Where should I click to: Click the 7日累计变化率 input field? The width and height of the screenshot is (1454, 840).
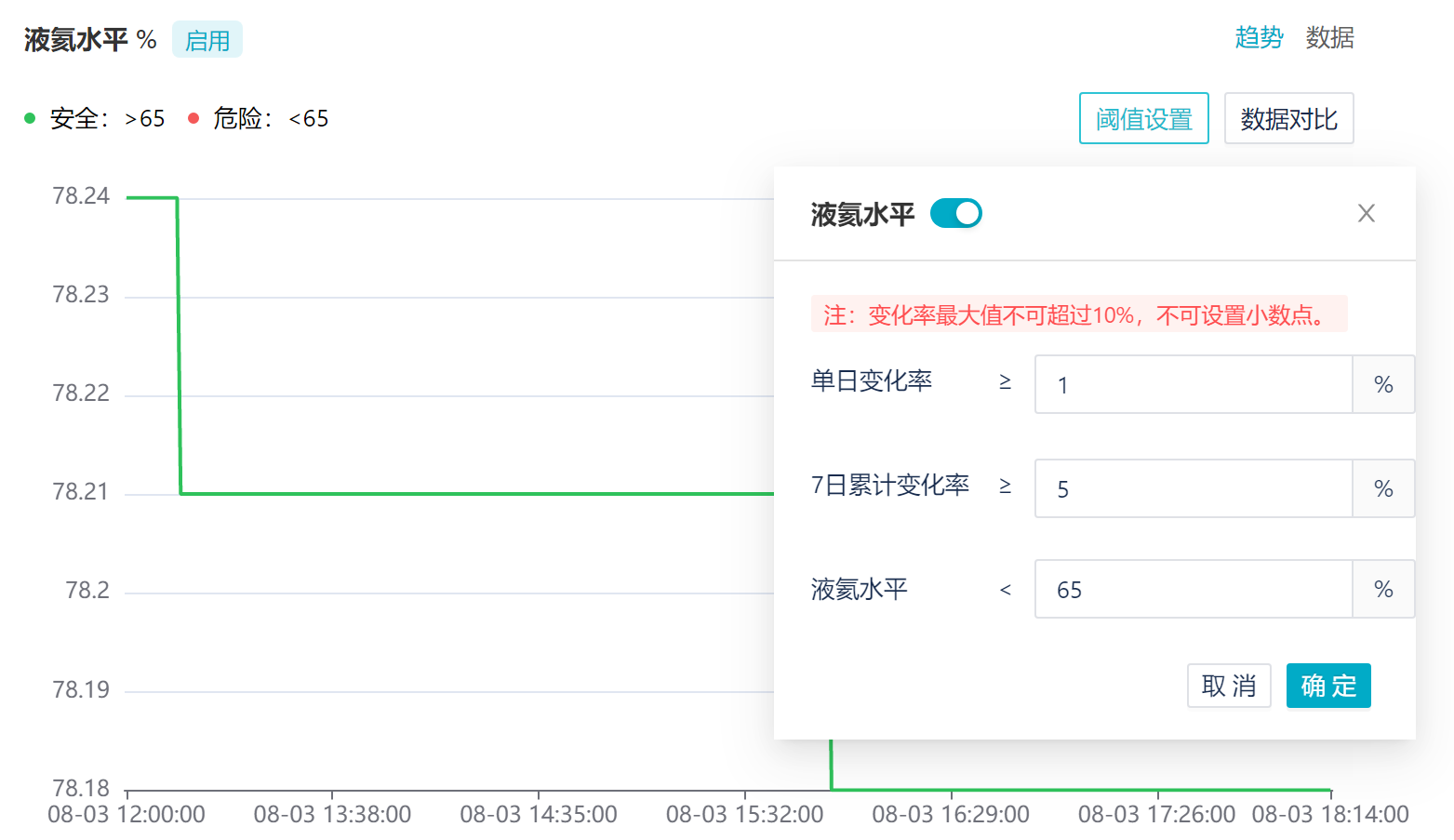click(1193, 489)
